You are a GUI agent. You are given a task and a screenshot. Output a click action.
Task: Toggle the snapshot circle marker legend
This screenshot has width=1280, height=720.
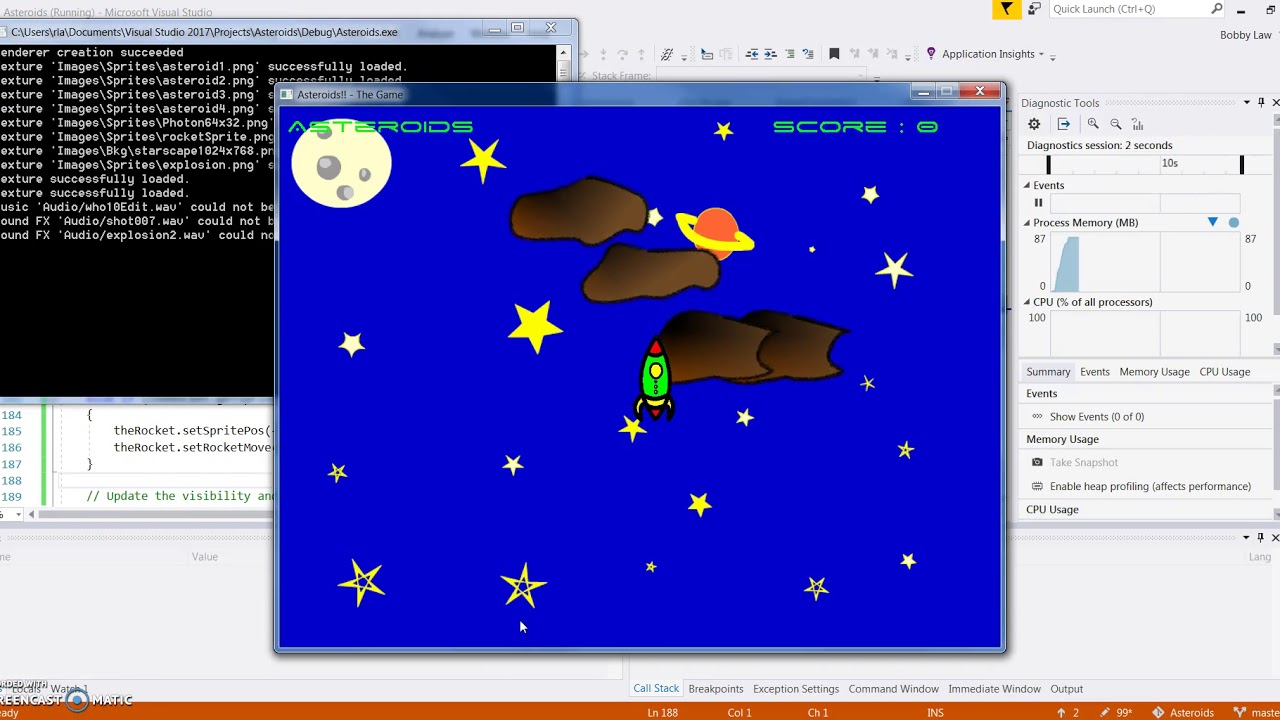1234,222
